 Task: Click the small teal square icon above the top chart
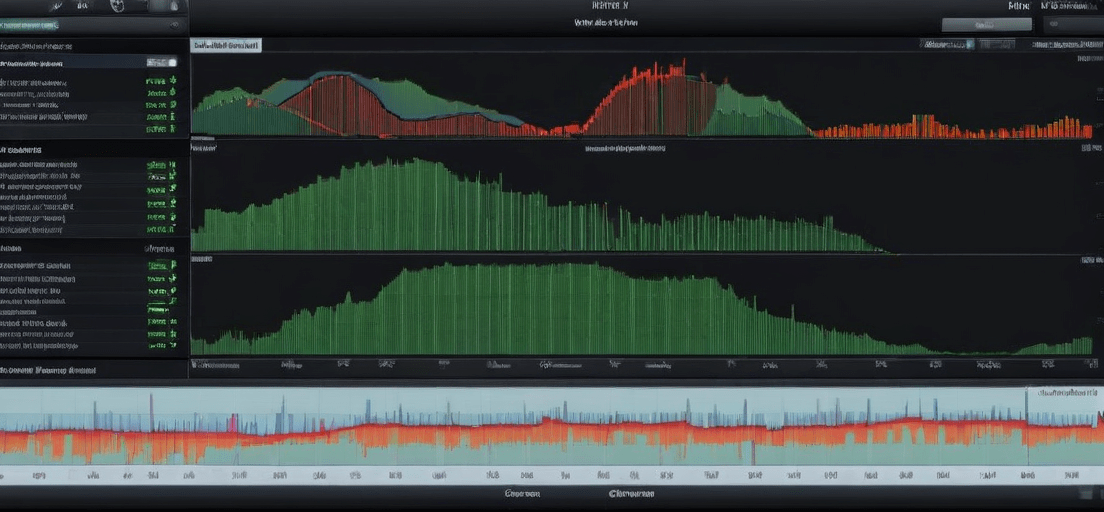click(x=970, y=44)
